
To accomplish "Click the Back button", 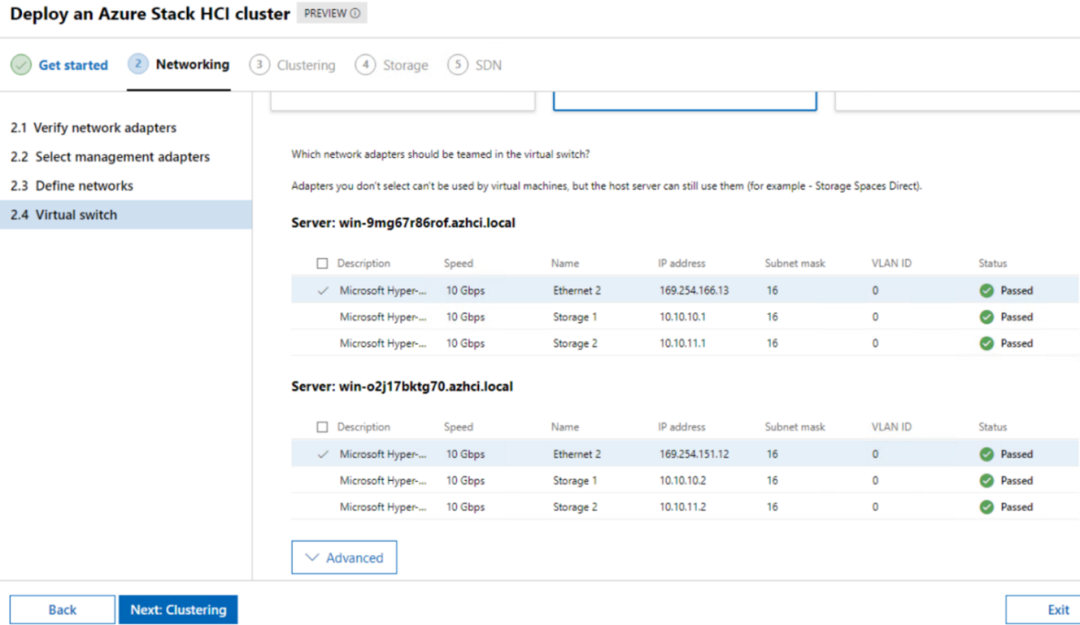I will click(x=62, y=610).
